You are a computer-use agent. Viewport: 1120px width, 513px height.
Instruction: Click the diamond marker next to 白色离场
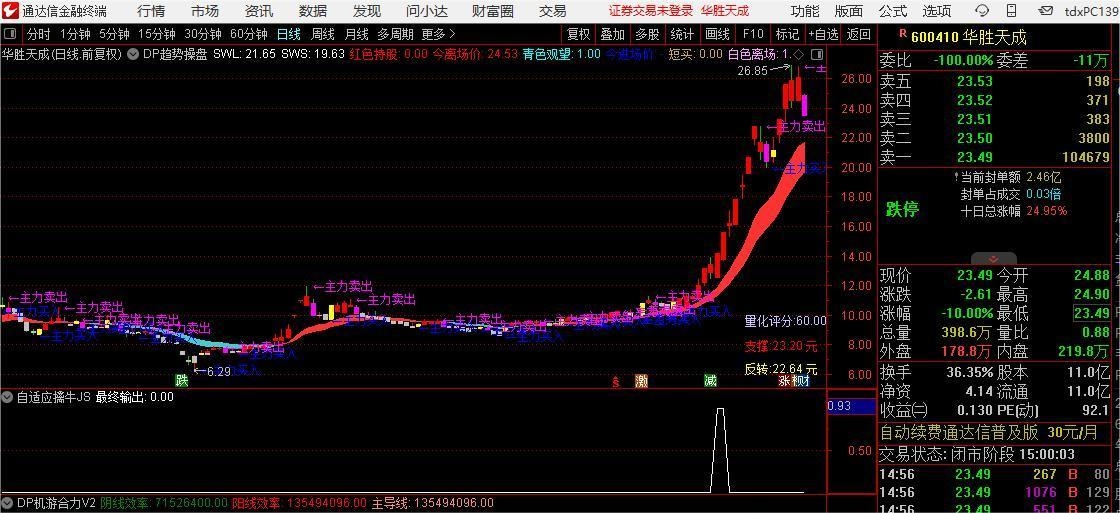click(x=798, y=54)
